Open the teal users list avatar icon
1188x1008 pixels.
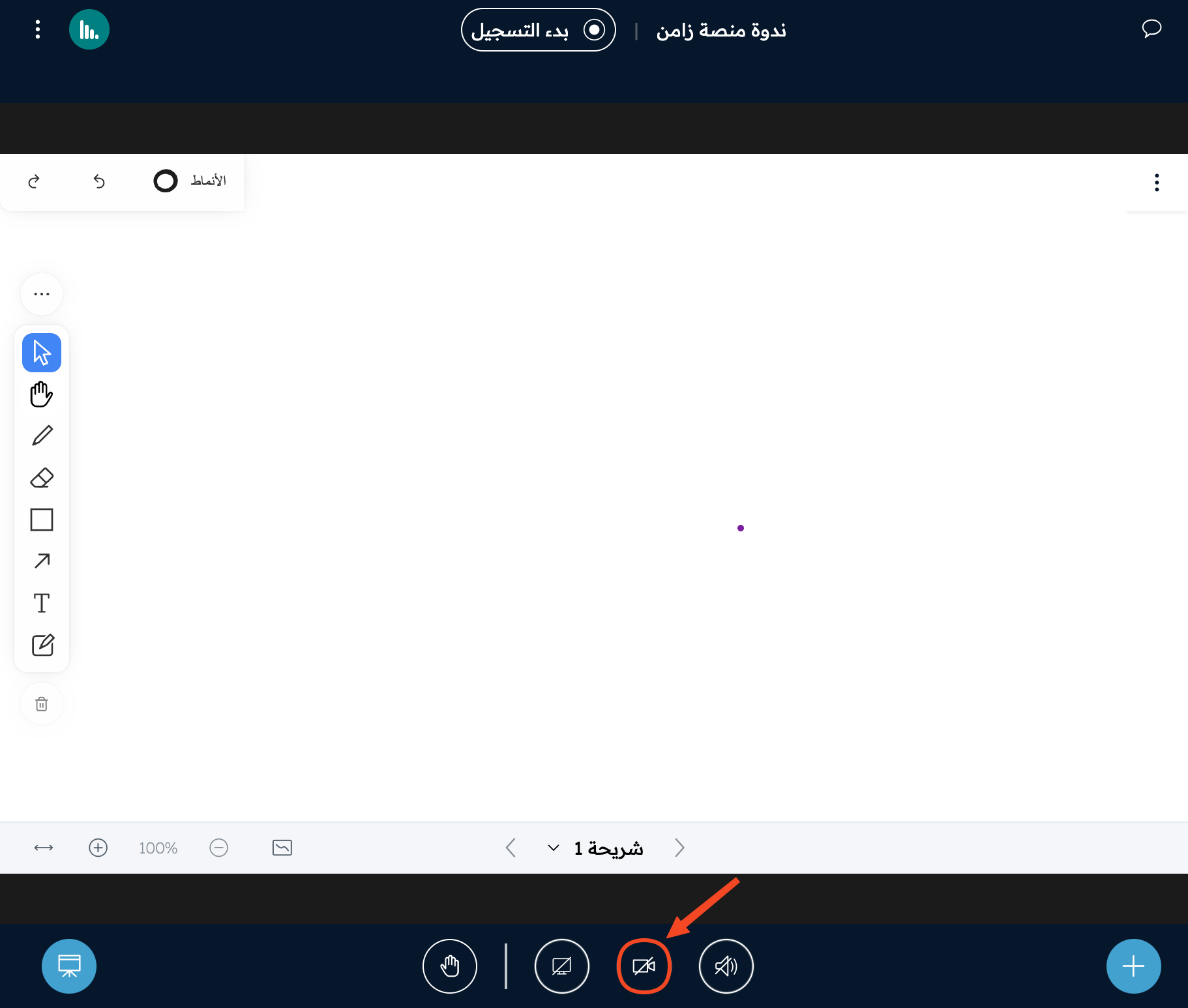click(89, 29)
